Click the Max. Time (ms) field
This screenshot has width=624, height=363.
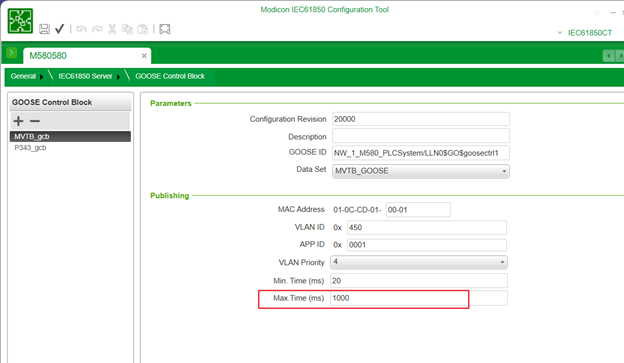coord(419,298)
